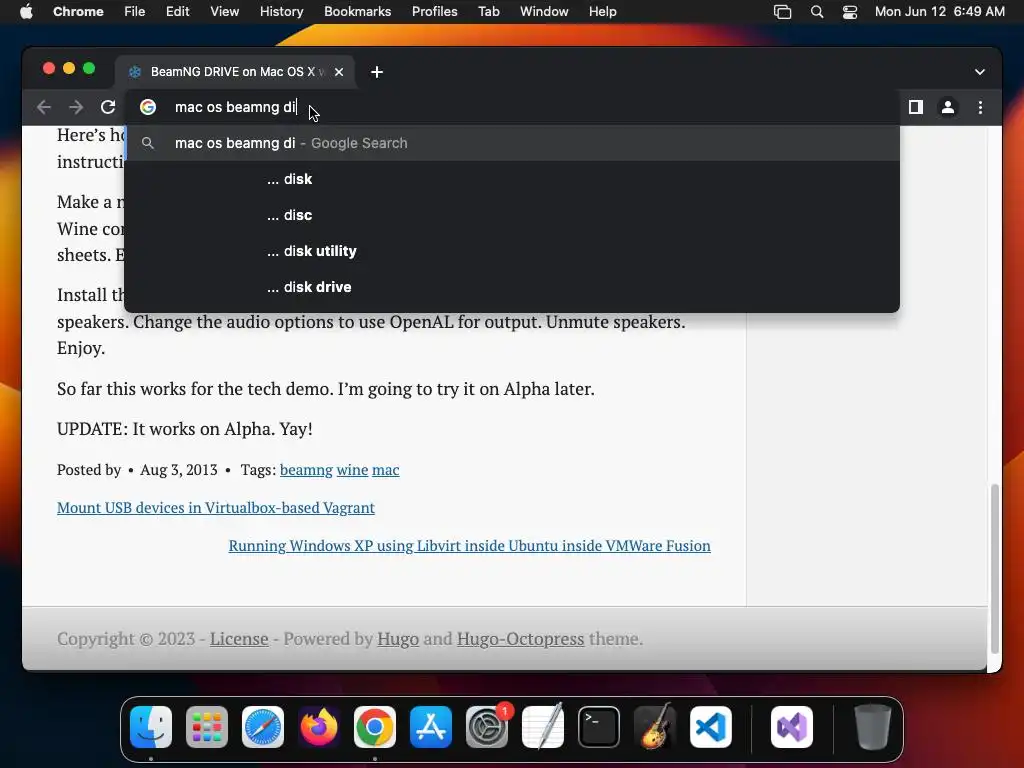Open the Tab menu

pyautogui.click(x=488, y=11)
